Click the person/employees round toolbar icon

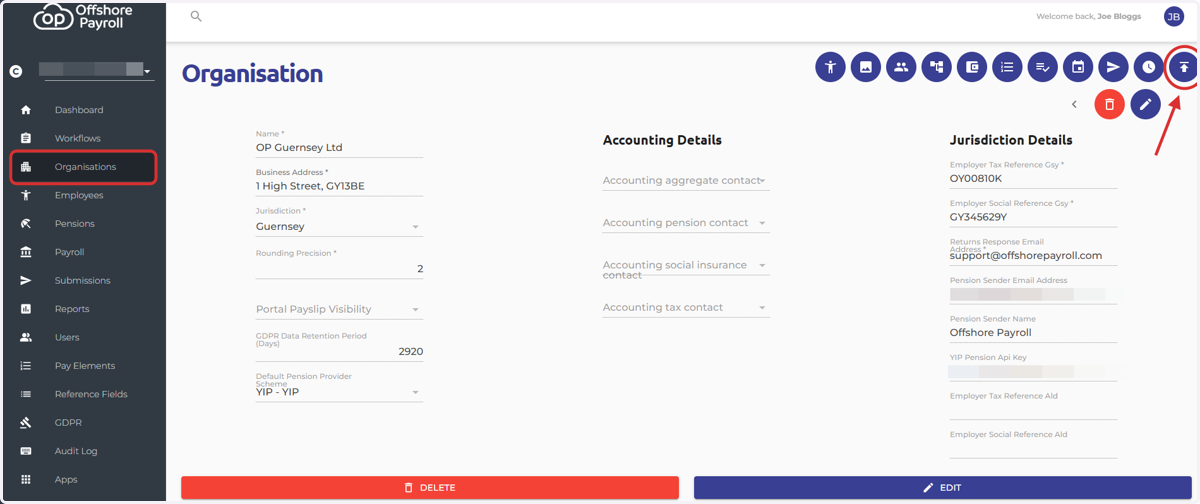[x=830, y=67]
